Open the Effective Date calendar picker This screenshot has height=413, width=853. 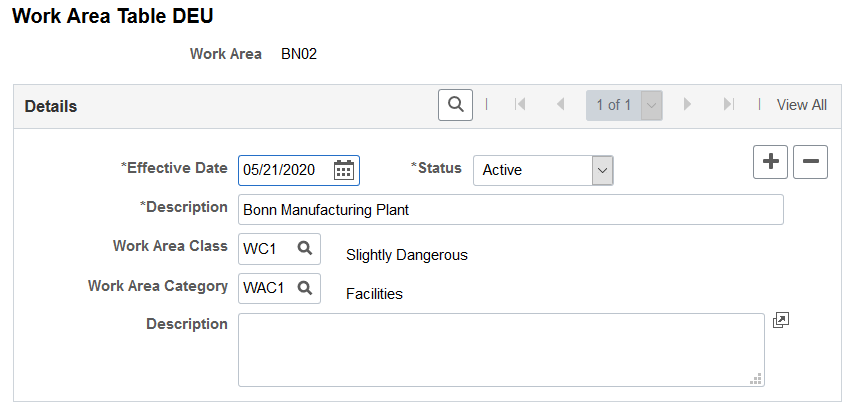point(344,170)
